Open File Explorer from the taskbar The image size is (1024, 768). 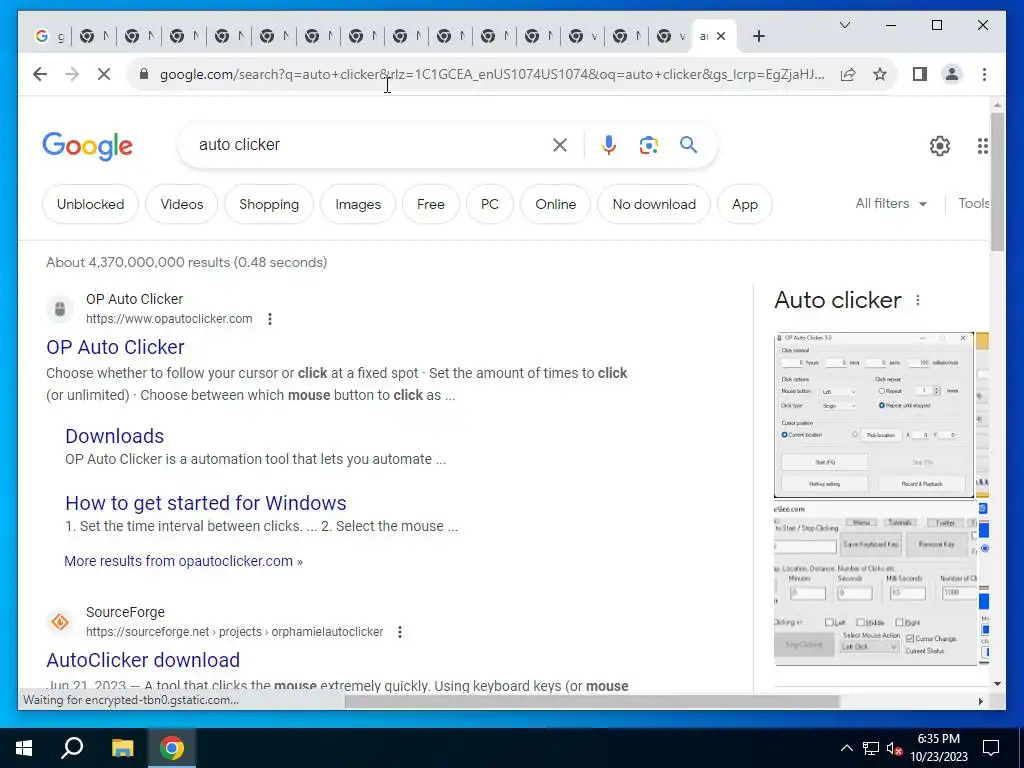[122, 748]
